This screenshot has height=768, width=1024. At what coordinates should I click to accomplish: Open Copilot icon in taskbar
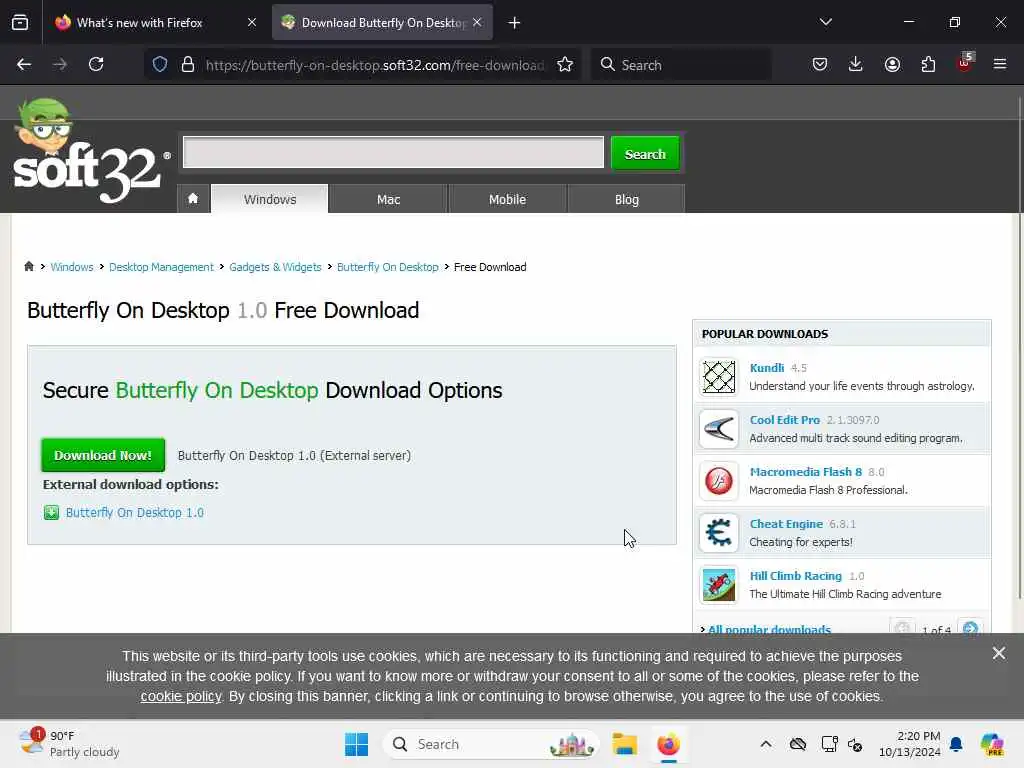coord(991,744)
